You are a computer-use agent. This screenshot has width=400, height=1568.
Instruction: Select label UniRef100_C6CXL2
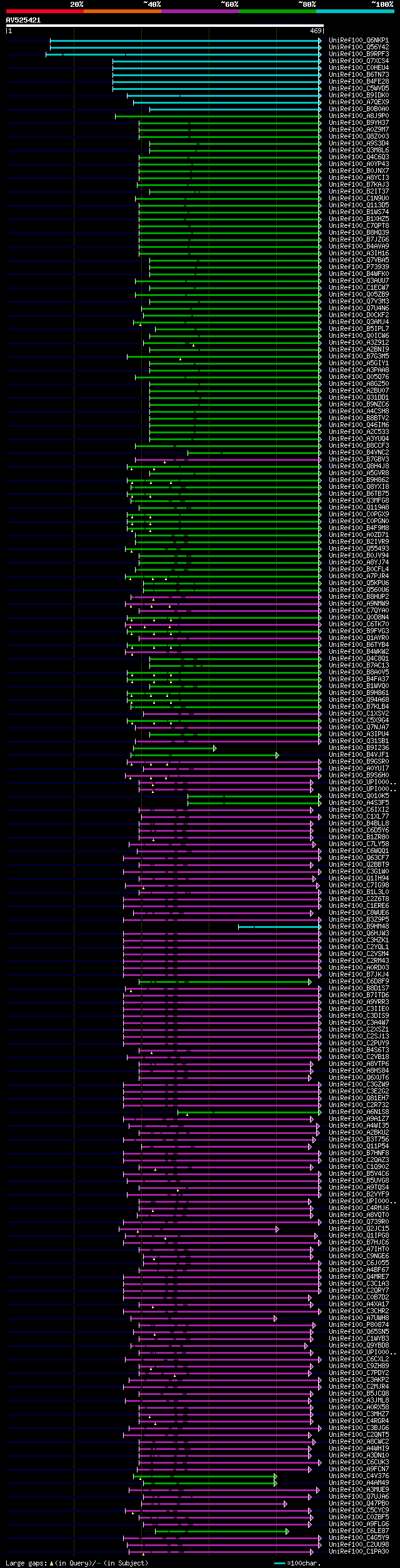click(x=359, y=1359)
